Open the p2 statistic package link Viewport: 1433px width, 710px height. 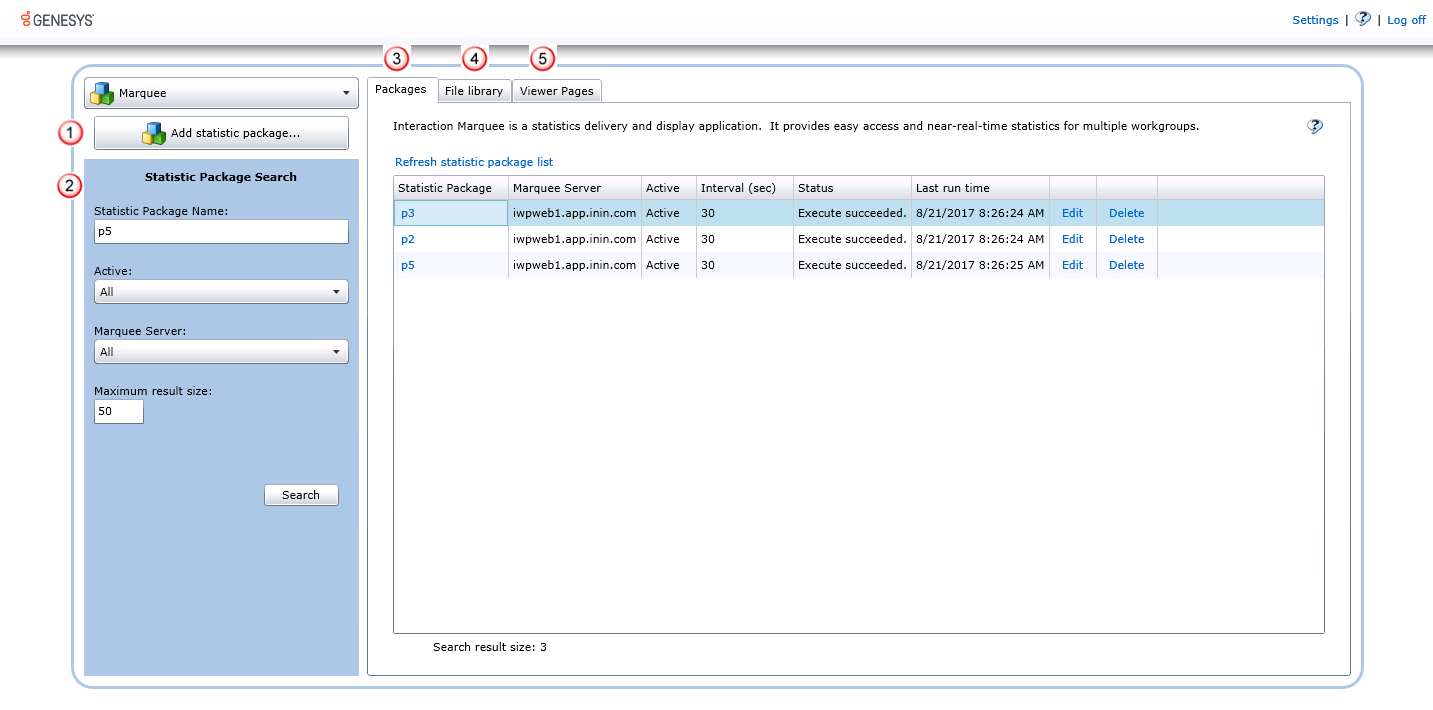coord(408,239)
